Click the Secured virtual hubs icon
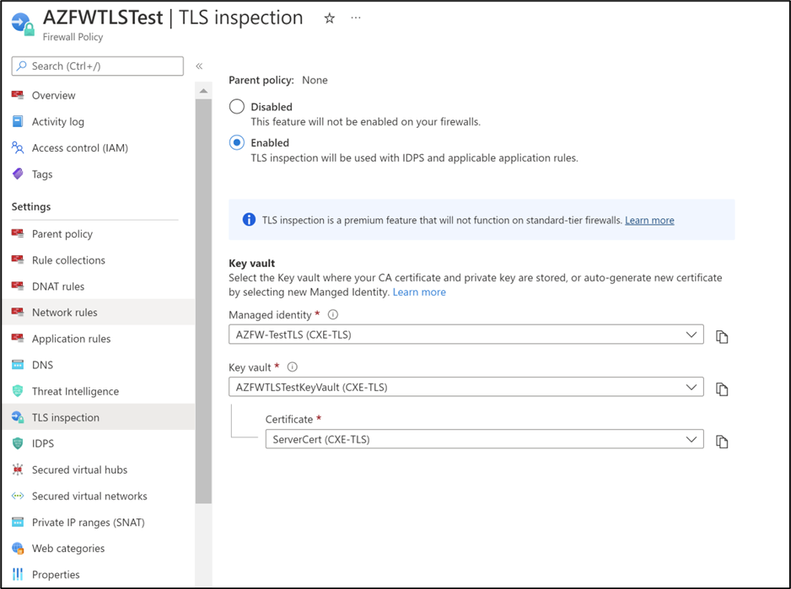Screen dimensions: 791x589 pyautogui.click(x=18, y=469)
